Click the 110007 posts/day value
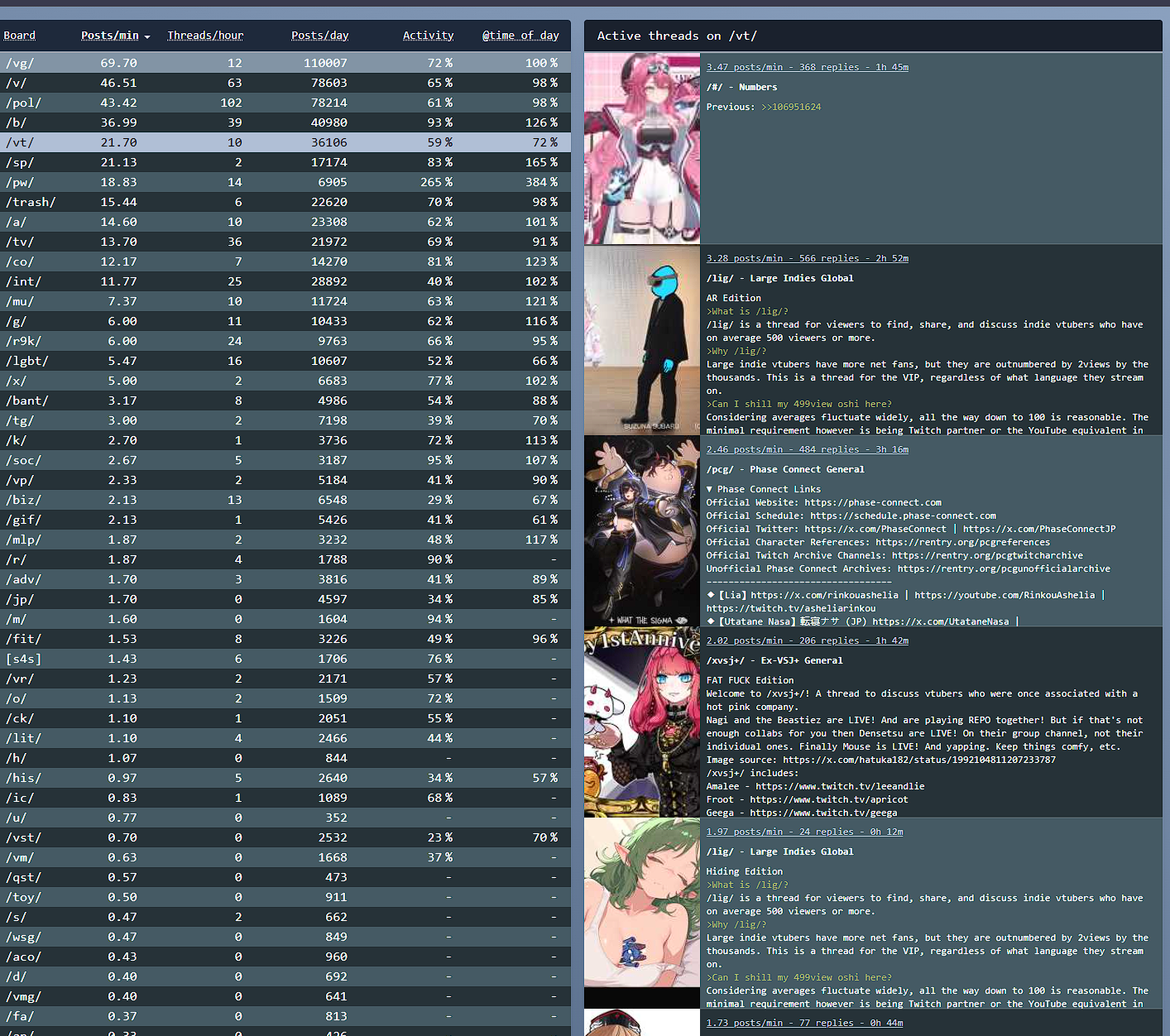 (325, 63)
